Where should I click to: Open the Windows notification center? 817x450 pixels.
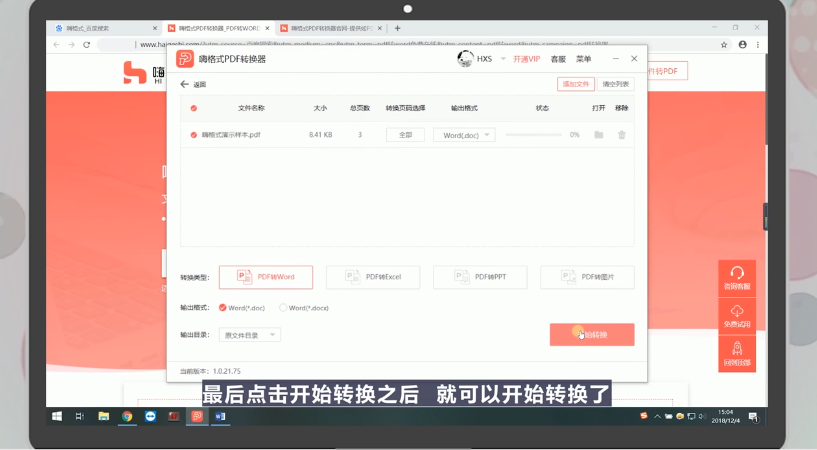tap(753, 416)
